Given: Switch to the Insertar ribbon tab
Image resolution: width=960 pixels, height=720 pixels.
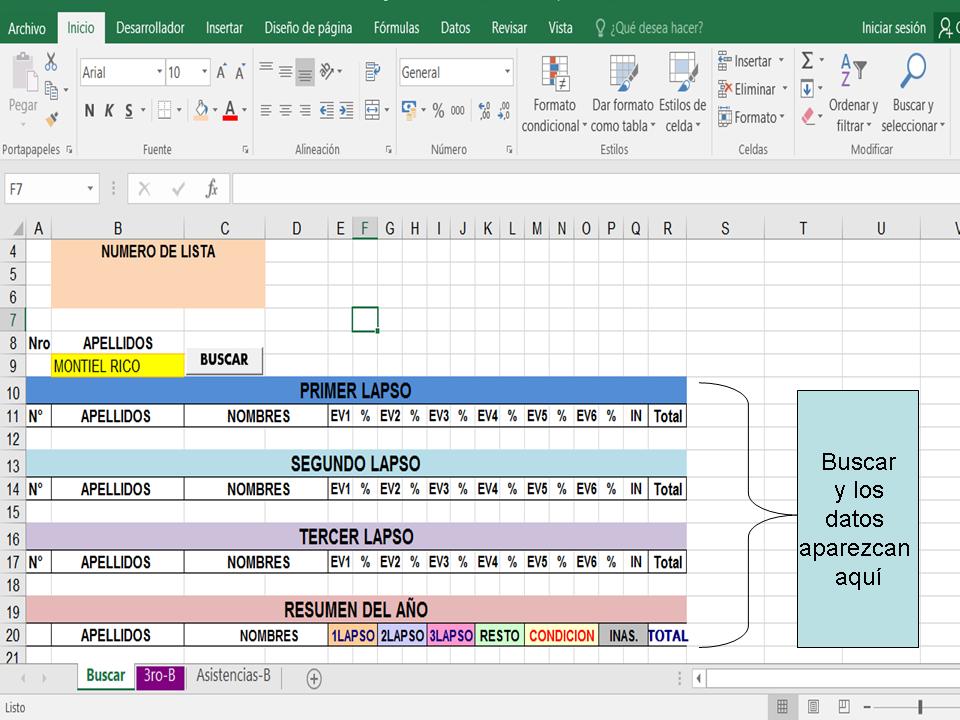Looking at the screenshot, I should 224,28.
